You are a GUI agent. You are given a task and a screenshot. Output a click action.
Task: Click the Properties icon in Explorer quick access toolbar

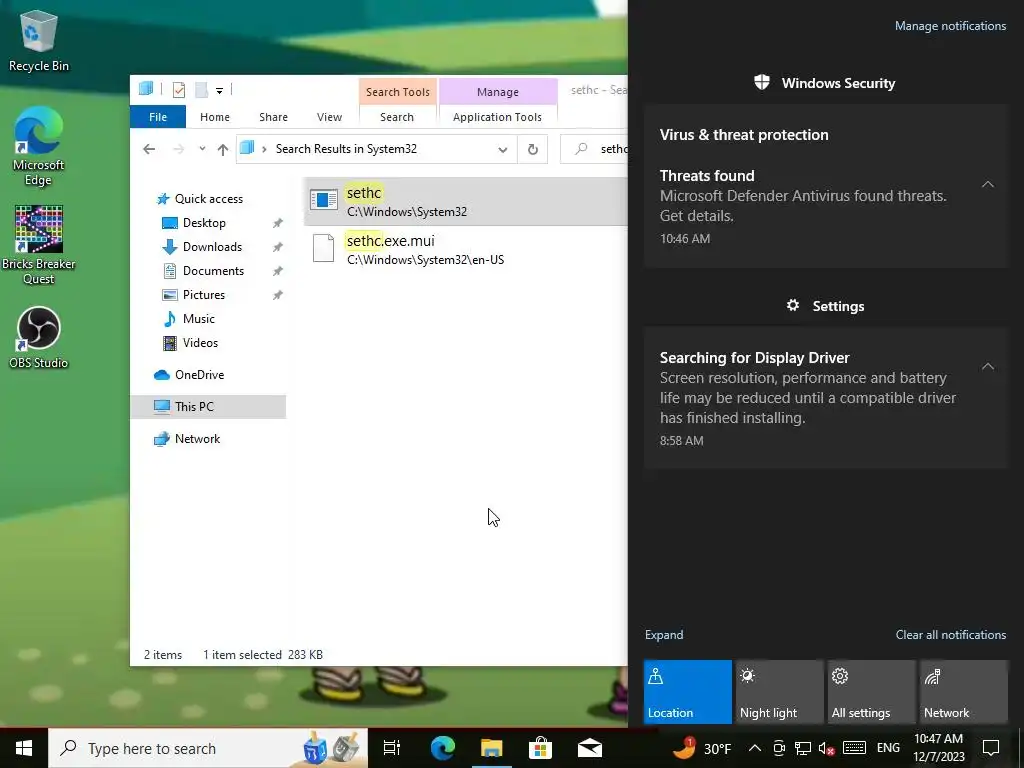pyautogui.click(x=178, y=90)
